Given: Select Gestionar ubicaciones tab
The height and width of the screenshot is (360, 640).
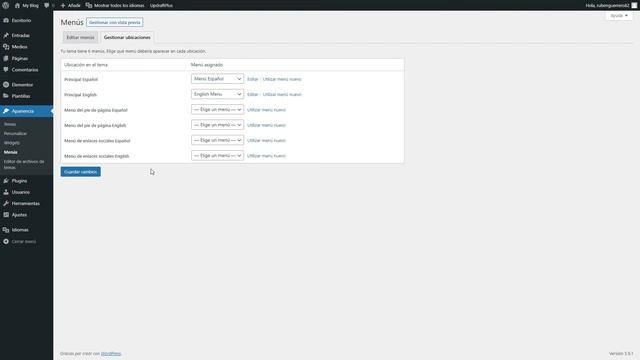Looking at the screenshot, I should 127,37.
